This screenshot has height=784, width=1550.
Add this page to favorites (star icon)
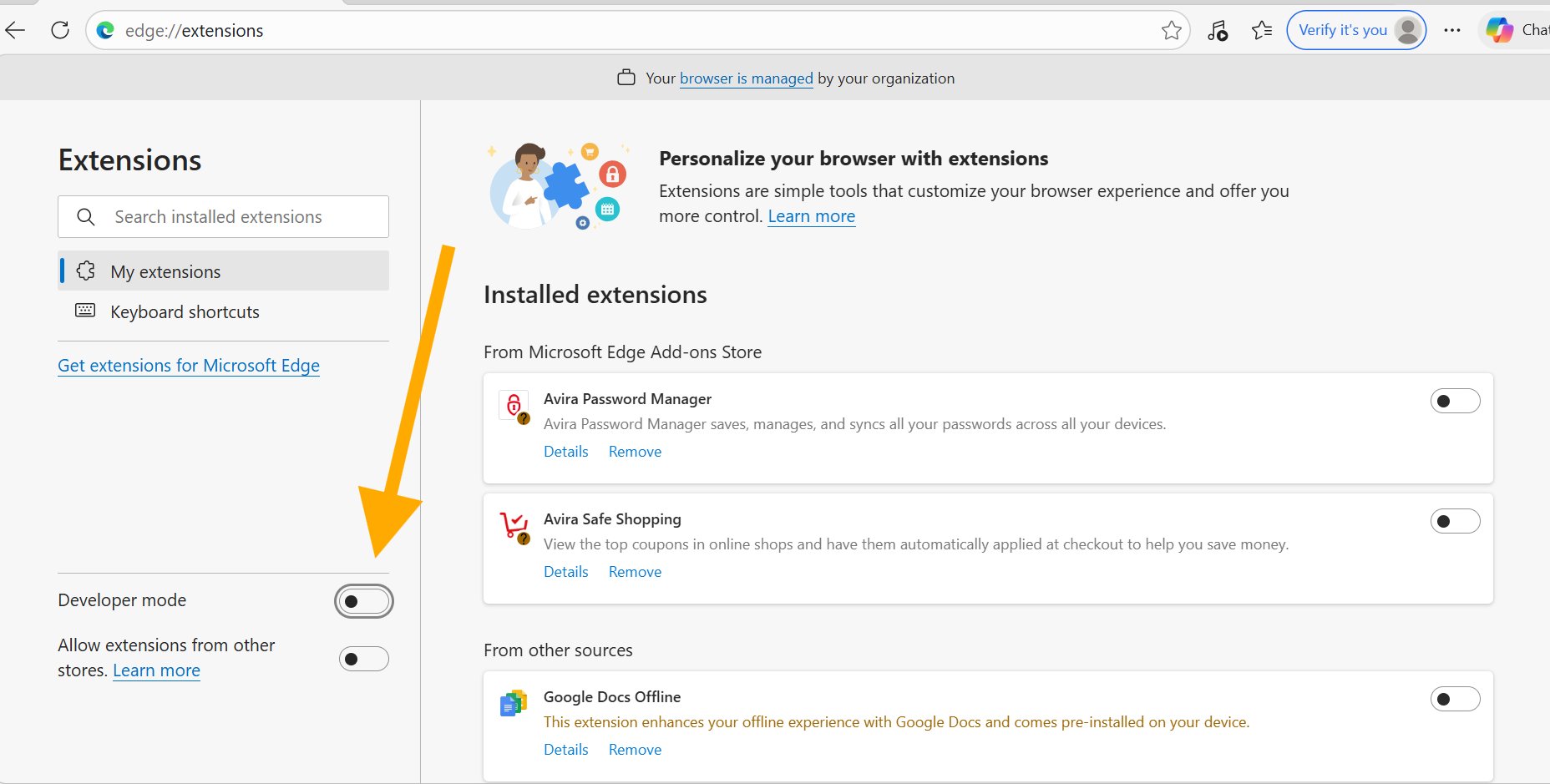coord(1172,31)
